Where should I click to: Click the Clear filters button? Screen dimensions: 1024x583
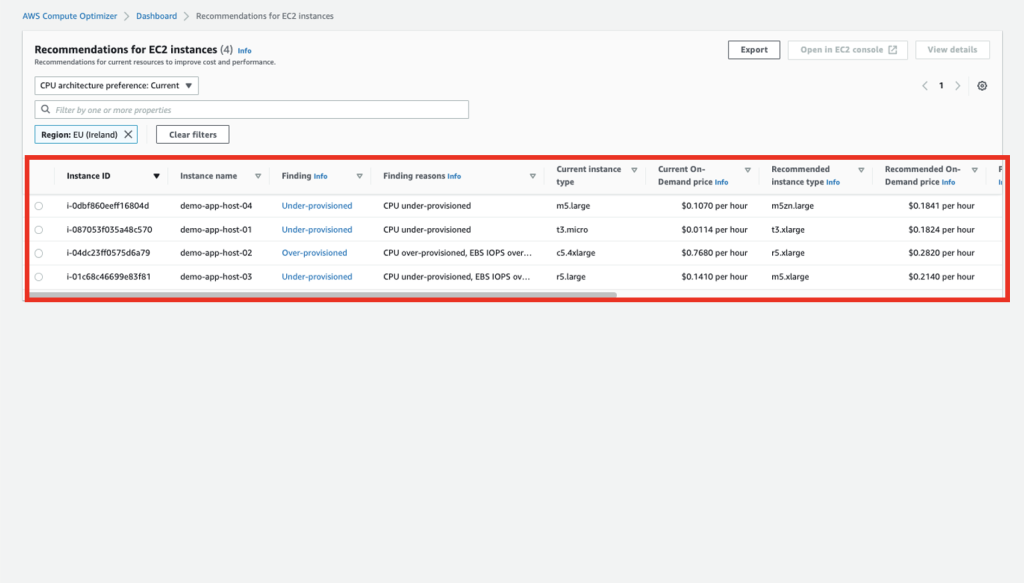point(193,134)
